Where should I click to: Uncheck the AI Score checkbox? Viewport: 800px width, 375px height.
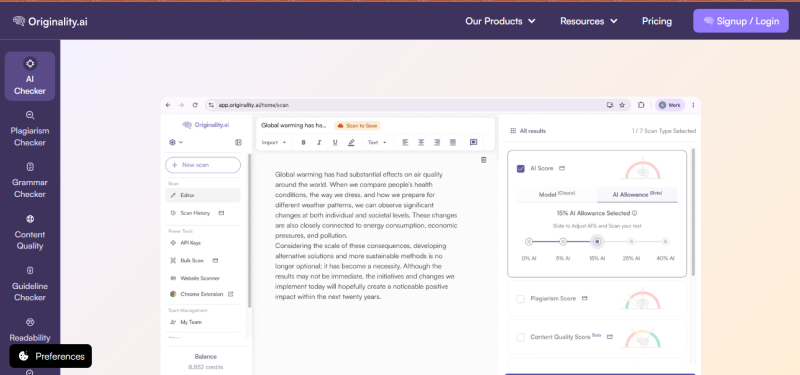pyautogui.click(x=521, y=168)
